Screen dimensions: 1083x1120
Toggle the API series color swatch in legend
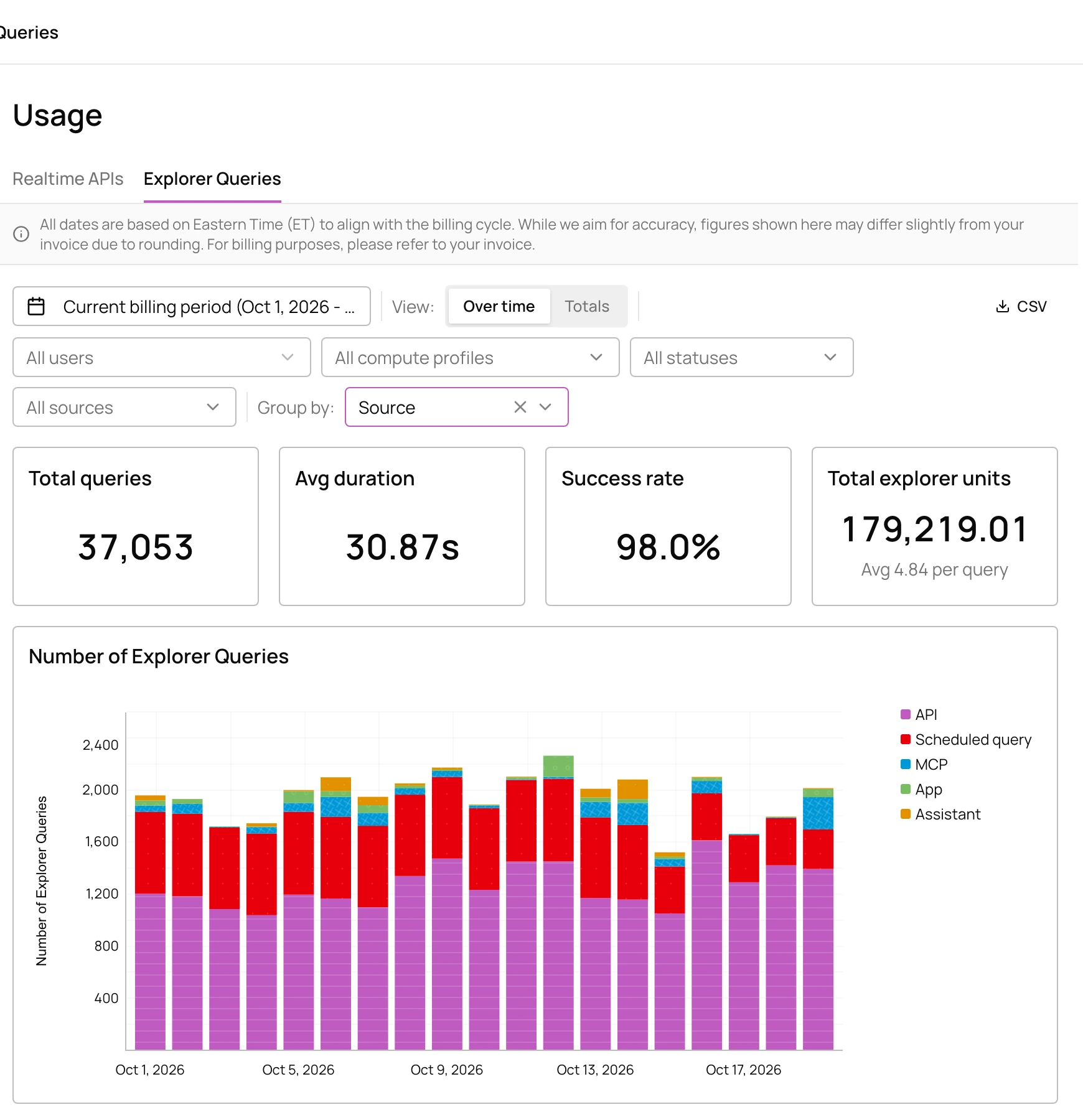[906, 714]
